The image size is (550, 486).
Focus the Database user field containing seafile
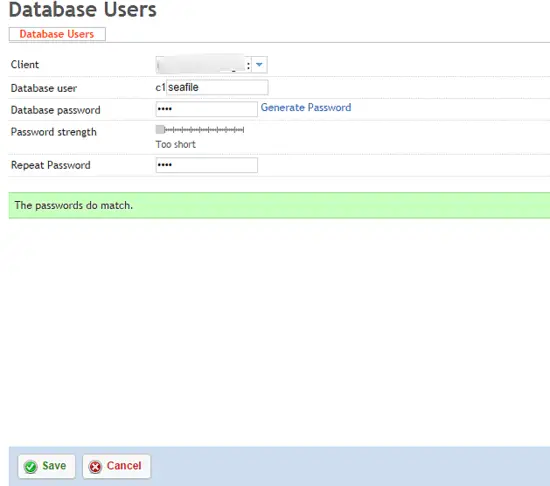(x=217, y=87)
